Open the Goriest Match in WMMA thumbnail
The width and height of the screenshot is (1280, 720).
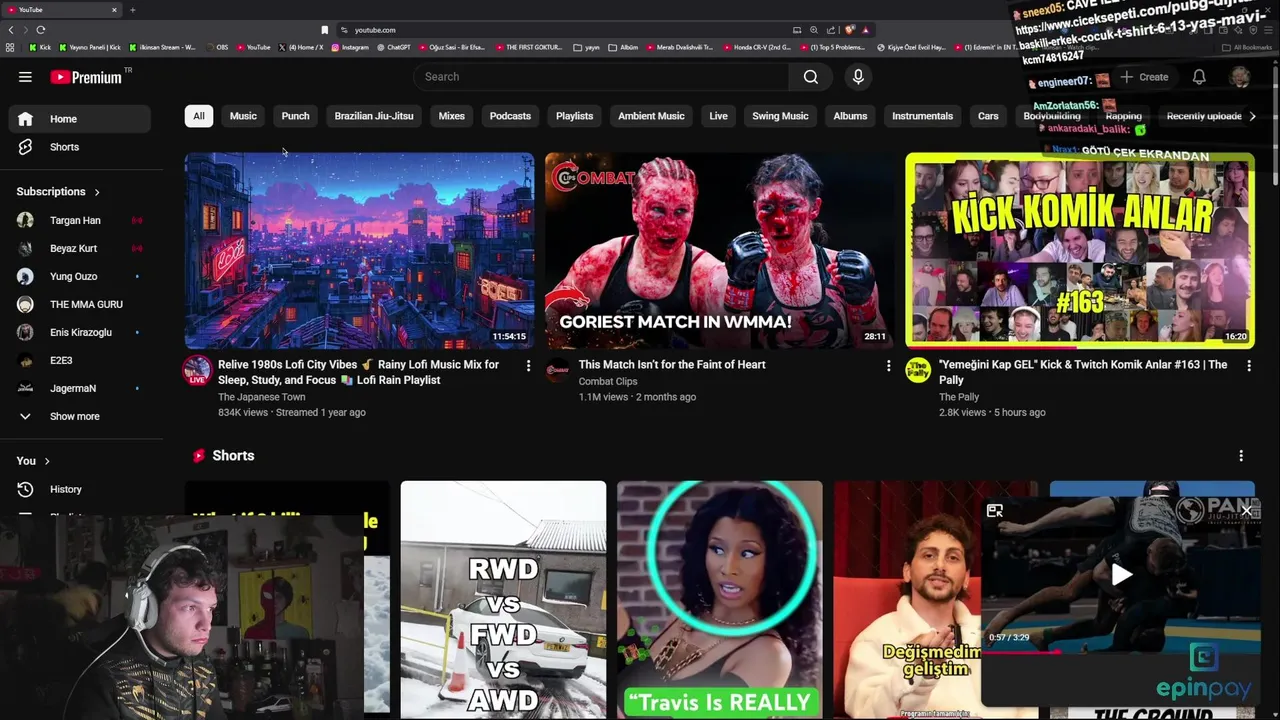tap(719, 250)
